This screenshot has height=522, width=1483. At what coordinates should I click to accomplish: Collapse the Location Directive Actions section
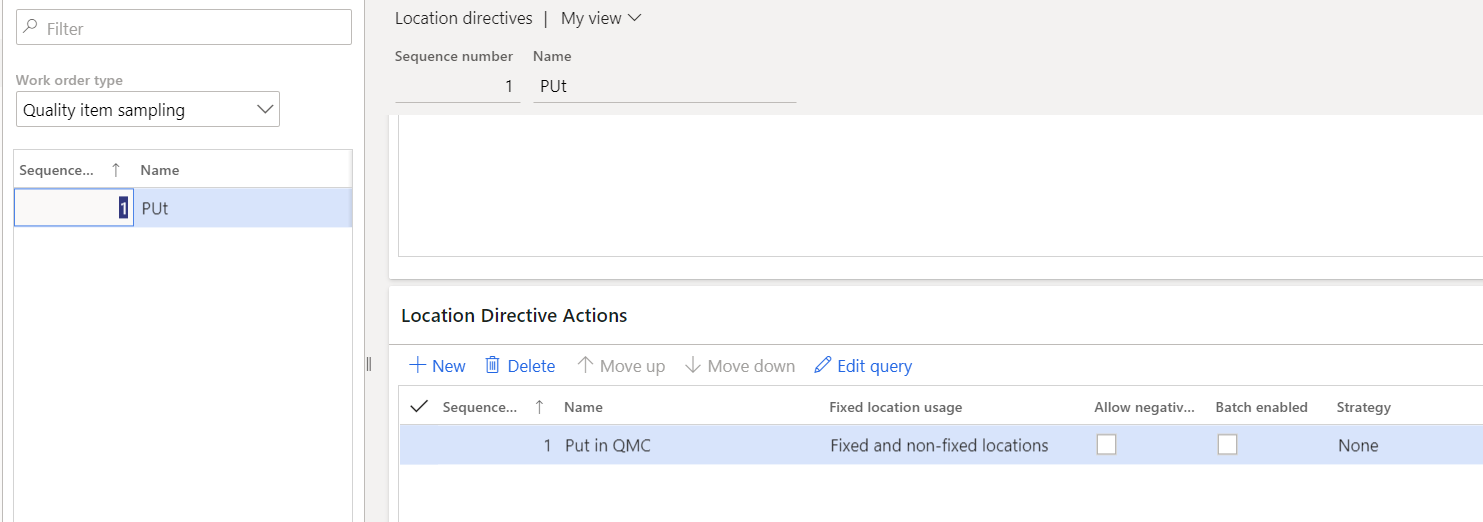(514, 316)
